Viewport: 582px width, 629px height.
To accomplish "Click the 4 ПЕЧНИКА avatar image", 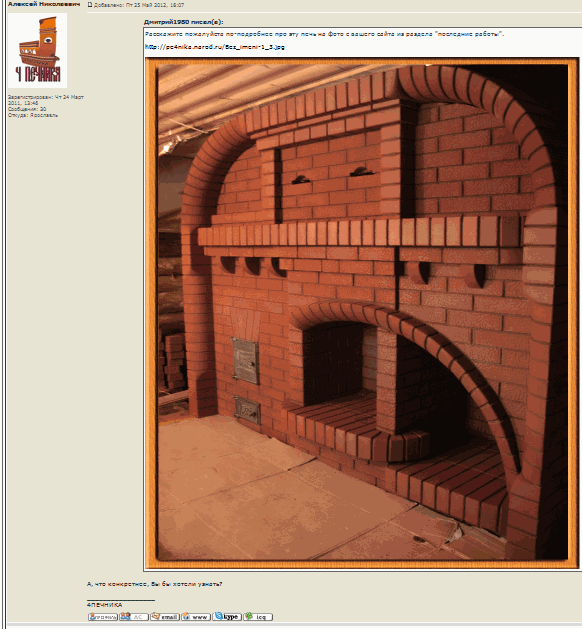I will coord(37,51).
